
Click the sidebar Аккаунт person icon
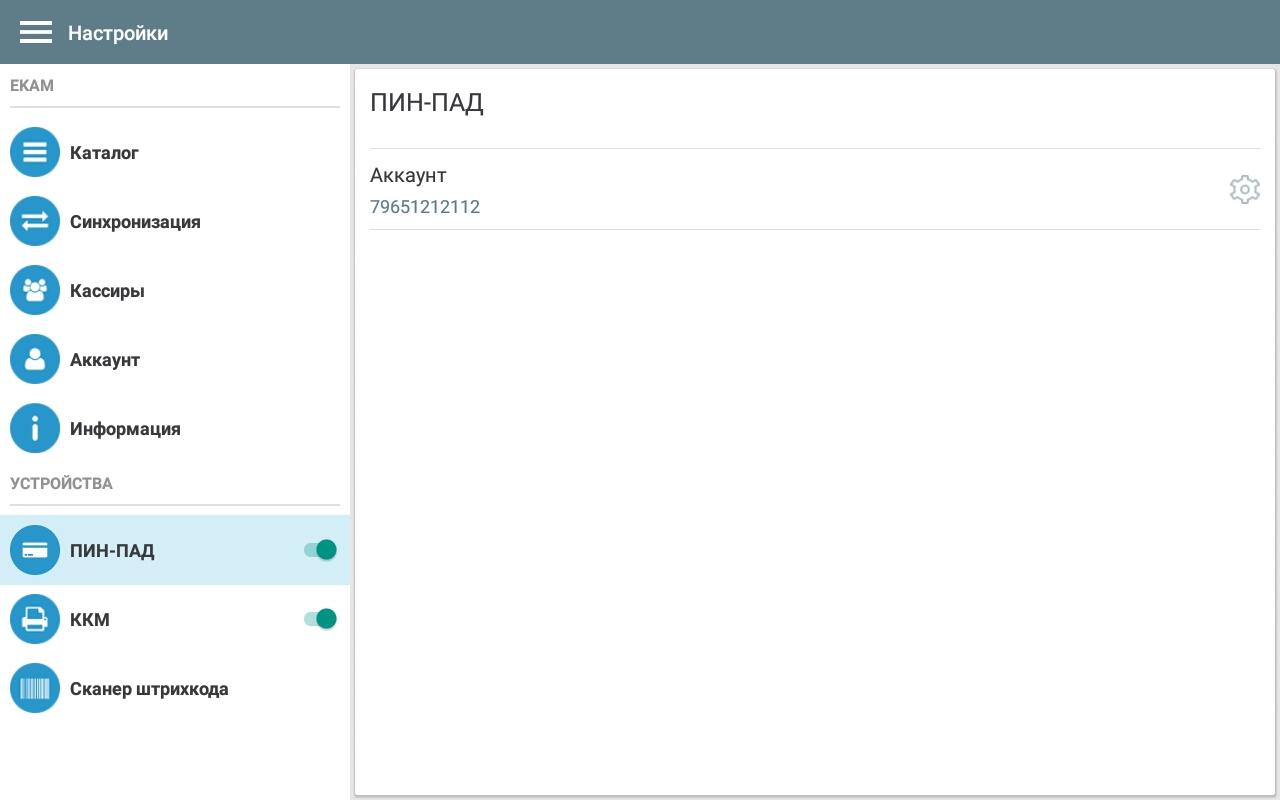click(35, 360)
